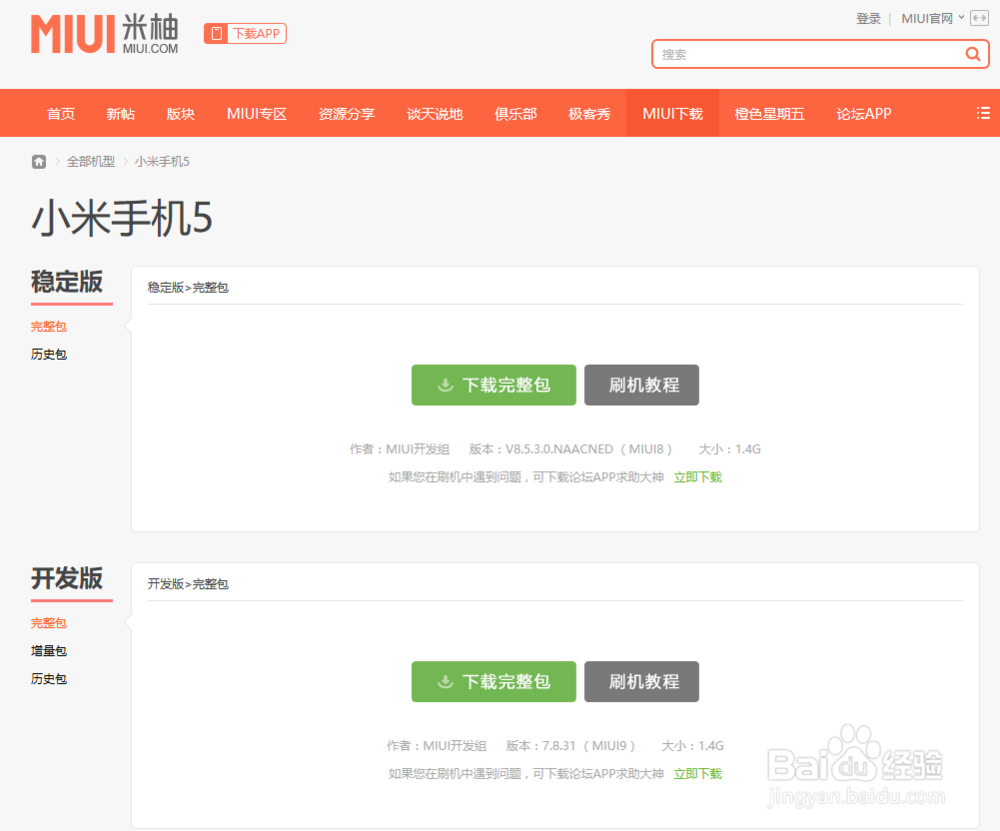The width and height of the screenshot is (1000, 831).
Task: Click 立即下载 link in stable section
Action: [x=698, y=477]
